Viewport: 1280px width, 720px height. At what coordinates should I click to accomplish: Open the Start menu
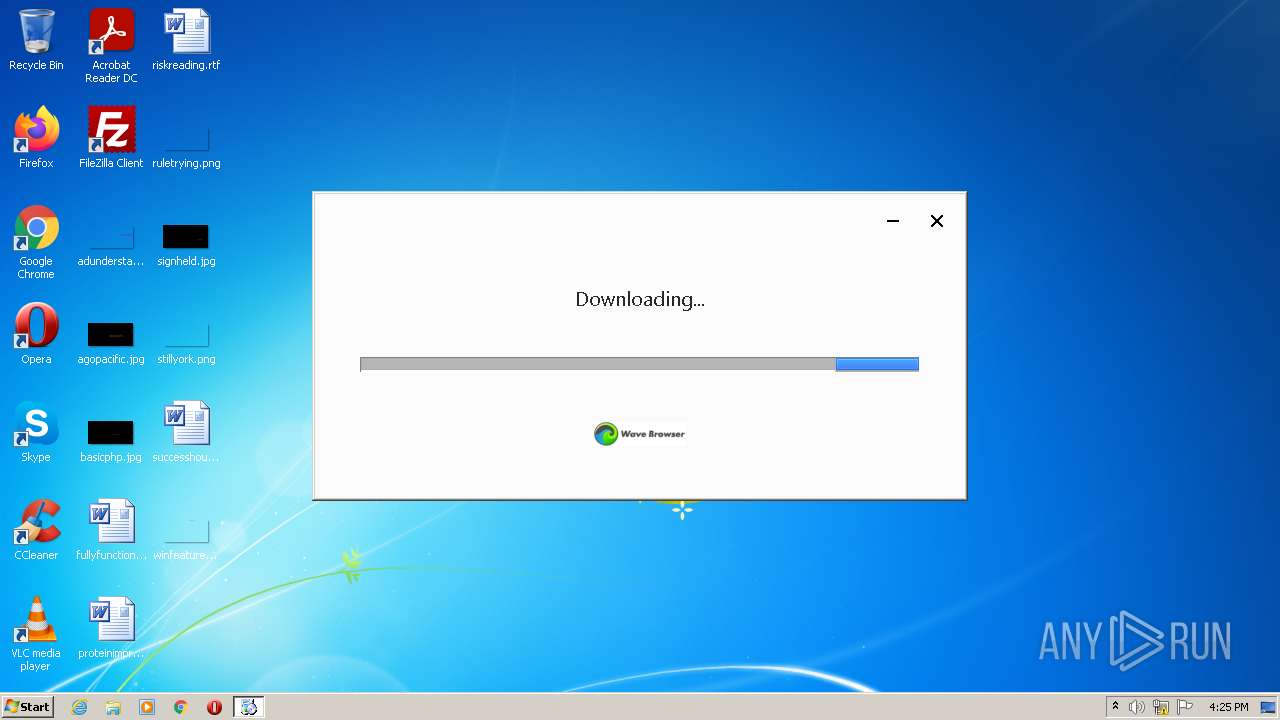point(28,706)
